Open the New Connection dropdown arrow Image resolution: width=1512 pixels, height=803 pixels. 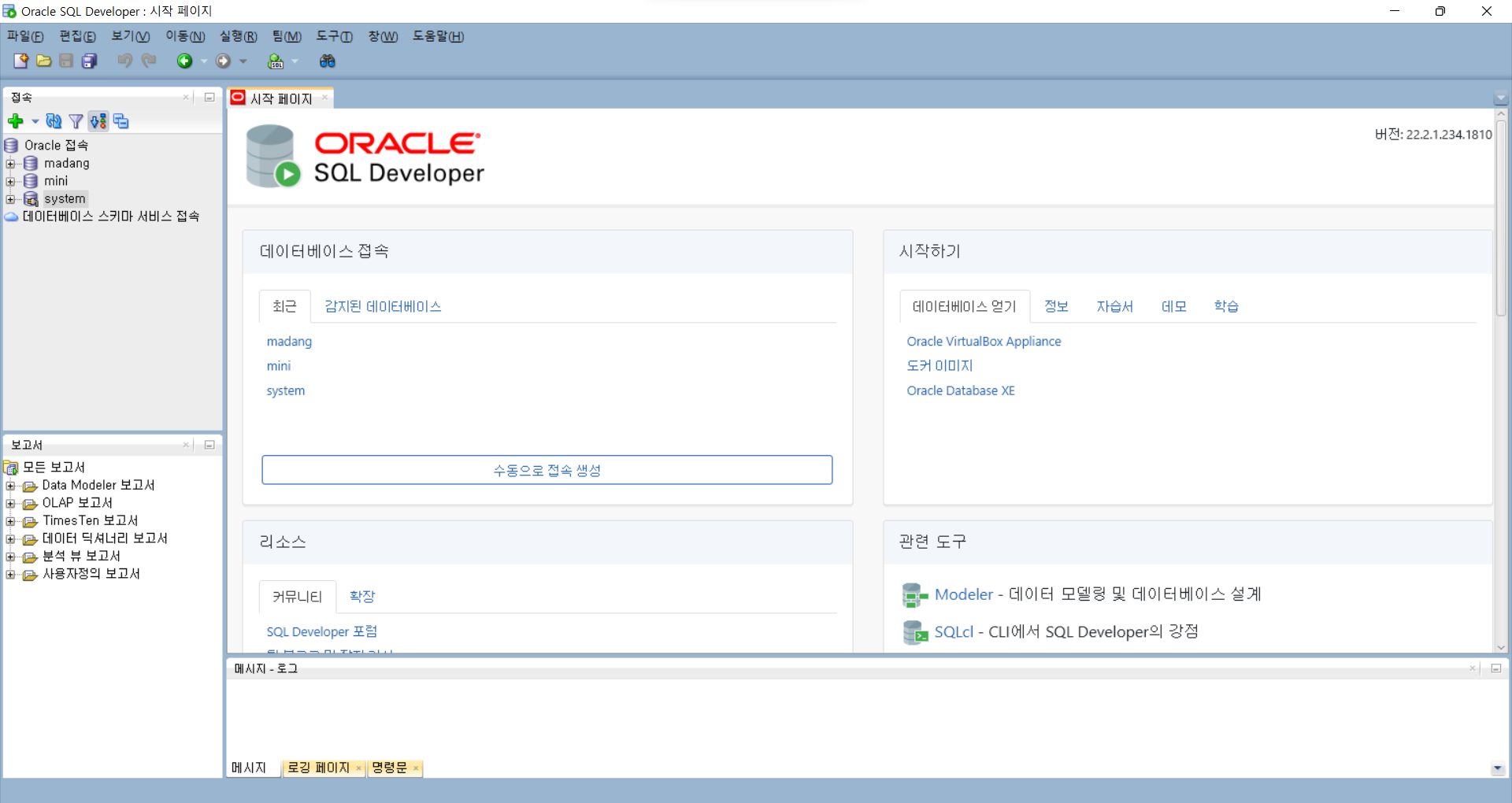(x=35, y=121)
